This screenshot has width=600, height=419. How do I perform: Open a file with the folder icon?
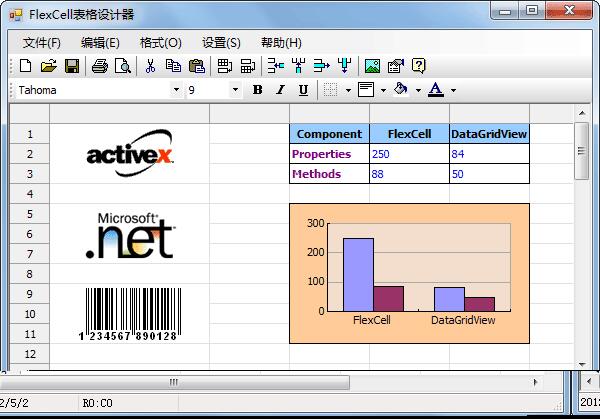(x=49, y=66)
